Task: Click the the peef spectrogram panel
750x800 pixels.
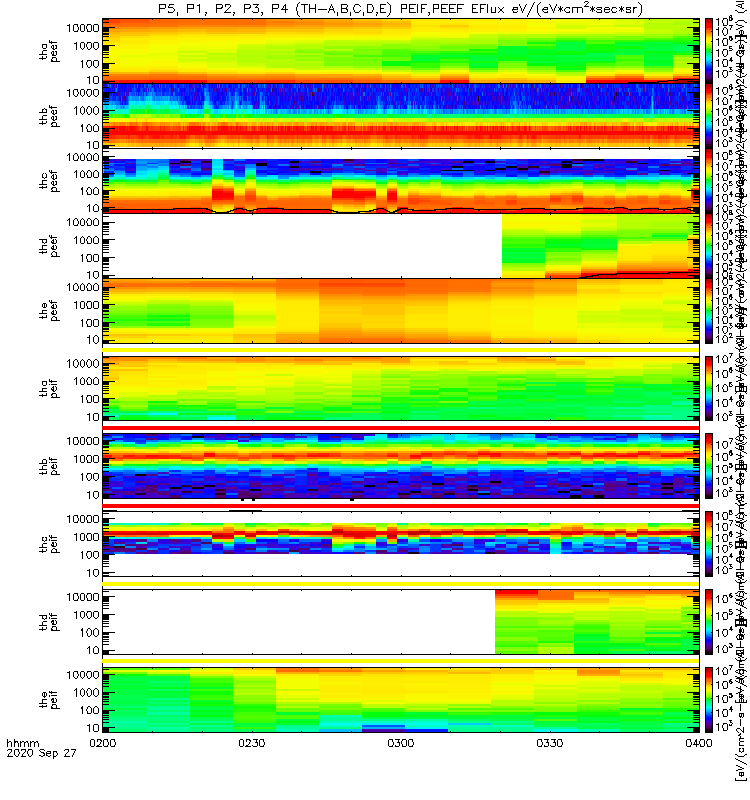Action: coord(401,310)
